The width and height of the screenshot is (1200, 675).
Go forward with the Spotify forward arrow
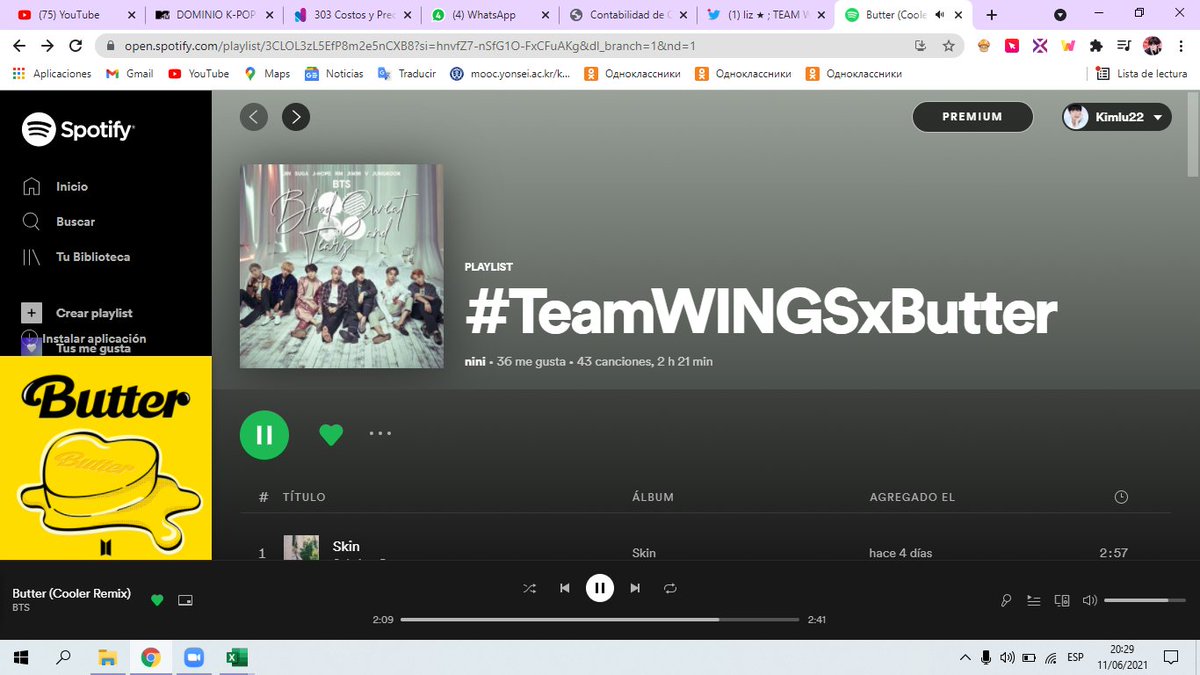(296, 117)
